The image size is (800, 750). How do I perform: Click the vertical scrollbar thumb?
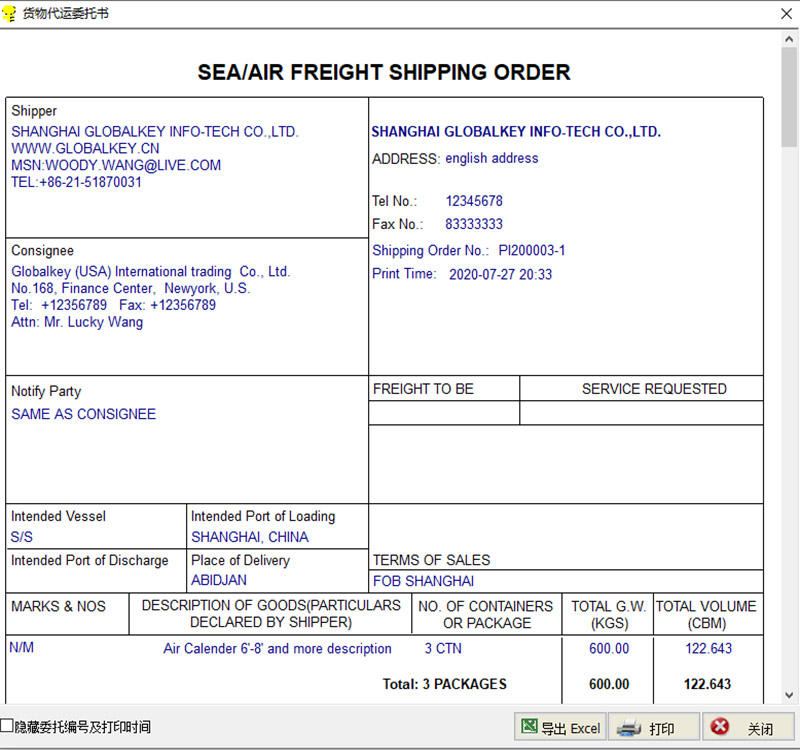point(789,97)
